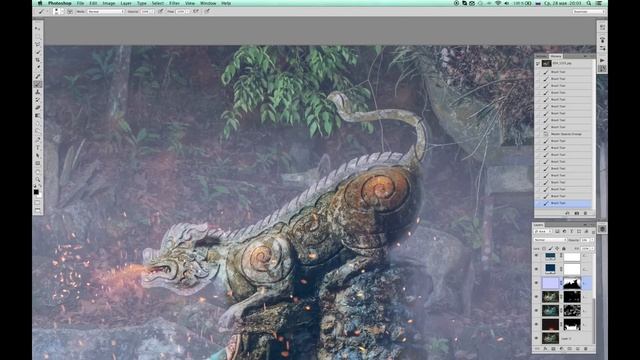Hide the topmost adjustment layer
This screenshot has width=640, height=360.
tap(537, 256)
